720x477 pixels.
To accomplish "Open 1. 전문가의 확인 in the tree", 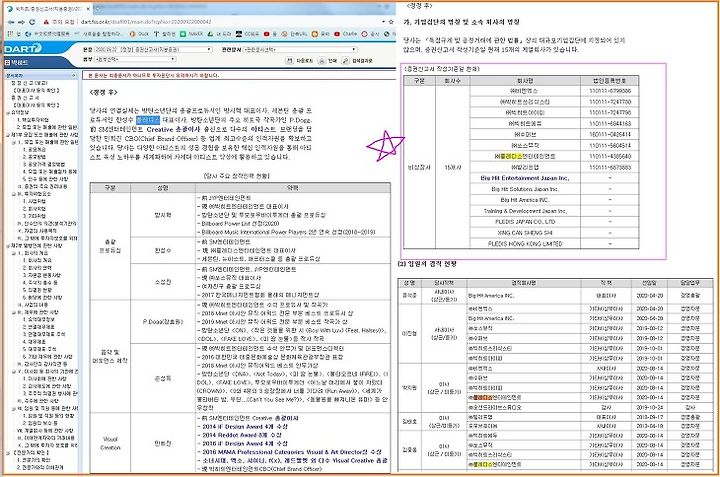I will click(x=34, y=460).
